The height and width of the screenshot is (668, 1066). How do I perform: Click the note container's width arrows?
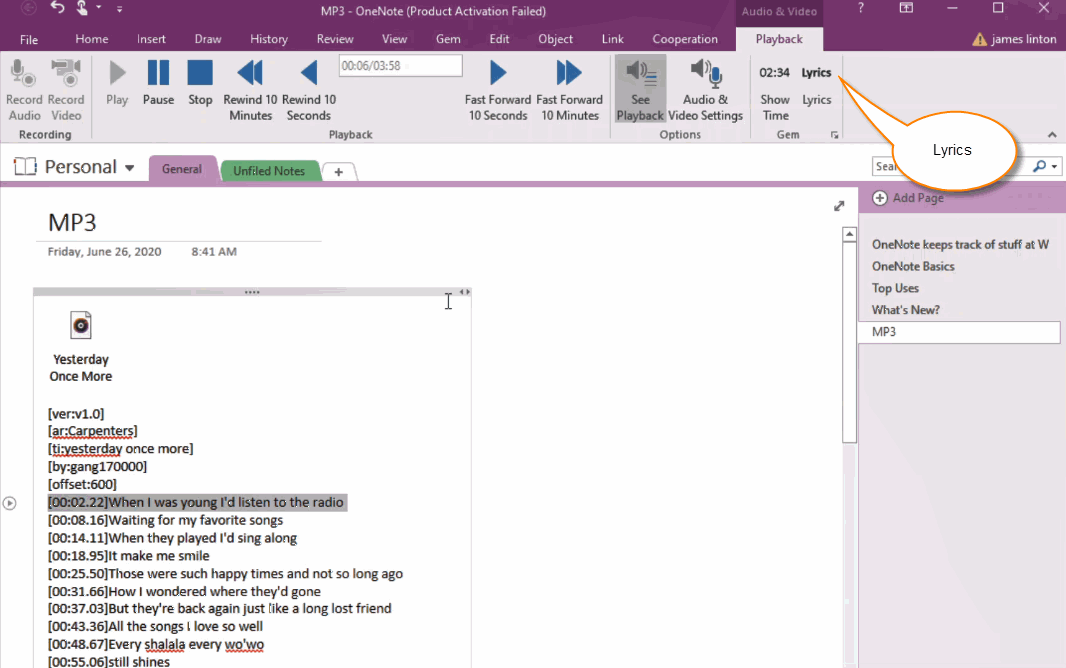click(464, 292)
